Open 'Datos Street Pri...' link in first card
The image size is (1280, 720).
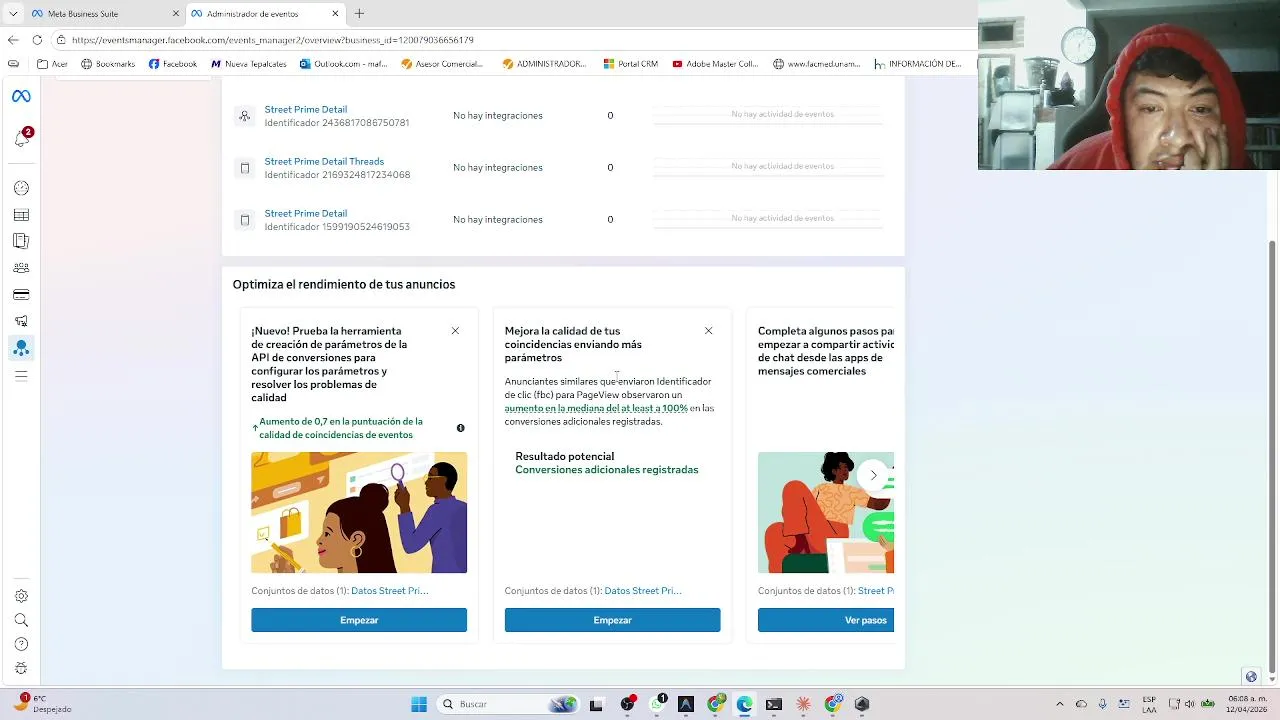(390, 591)
